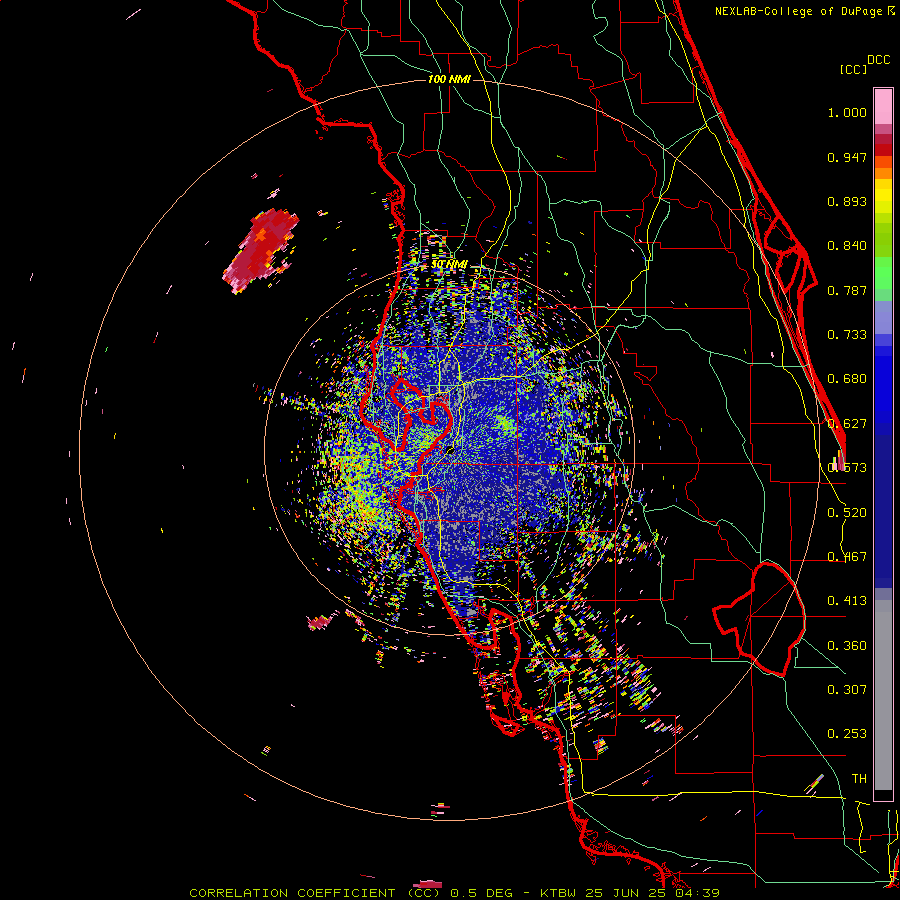Screen dimensions: 900x900
Task: Select the 1.000 scale value
Action: [x=847, y=113]
